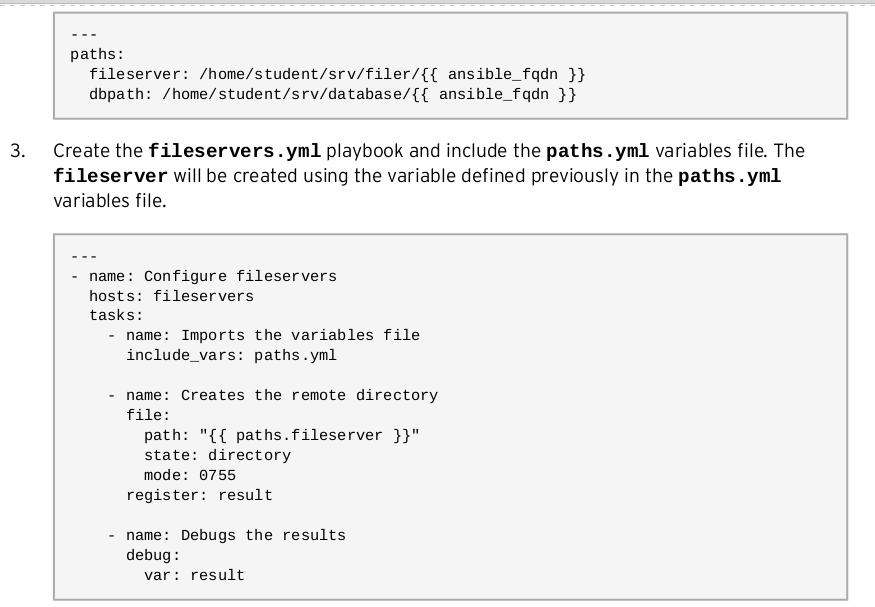Click the "state: directory" line
The height and width of the screenshot is (607, 875).
pyautogui.click(x=217, y=455)
